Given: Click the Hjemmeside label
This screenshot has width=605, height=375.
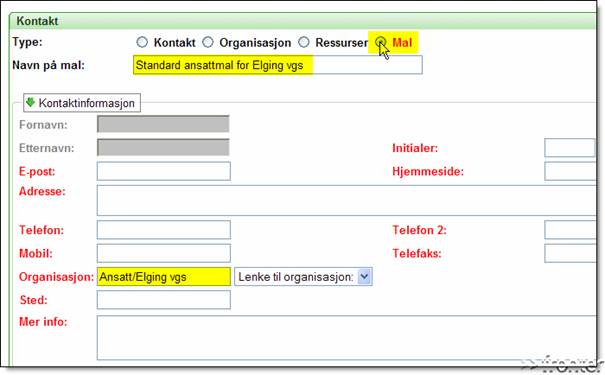Looking at the screenshot, I should coord(428,171).
